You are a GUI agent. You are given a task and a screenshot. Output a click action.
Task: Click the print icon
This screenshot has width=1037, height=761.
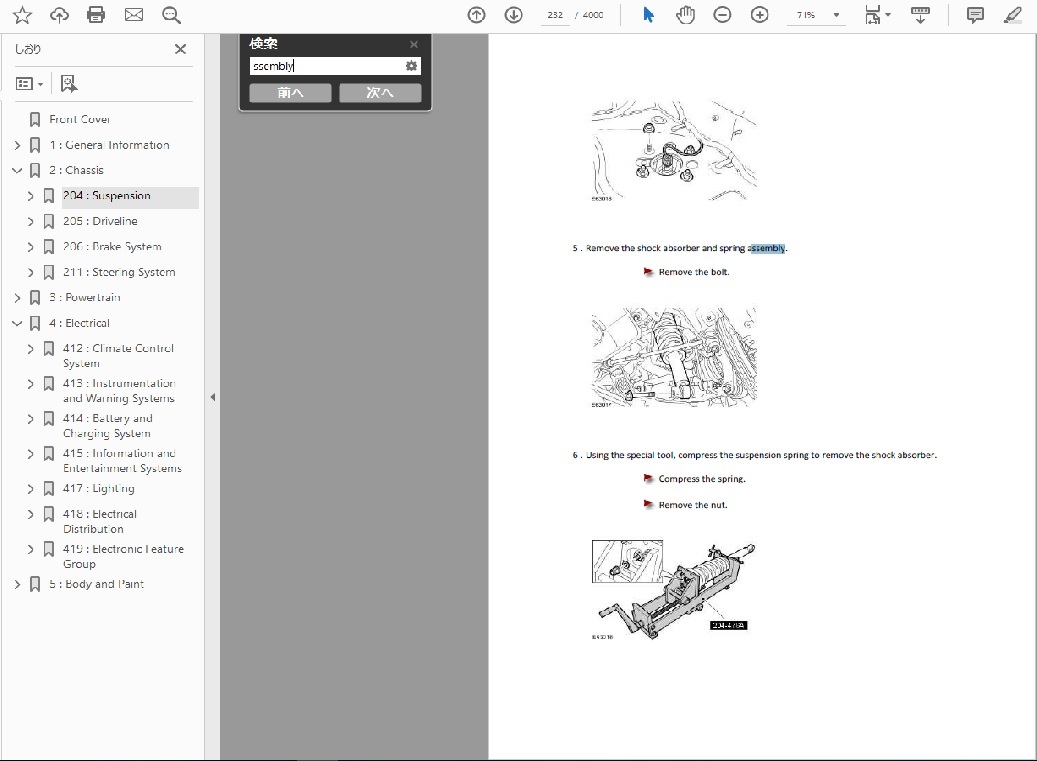pyautogui.click(x=96, y=15)
